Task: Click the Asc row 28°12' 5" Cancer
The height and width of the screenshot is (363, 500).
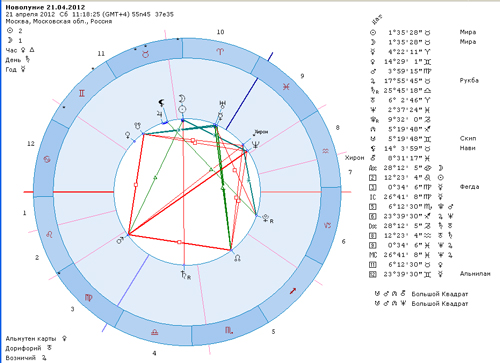Action: tap(406, 168)
